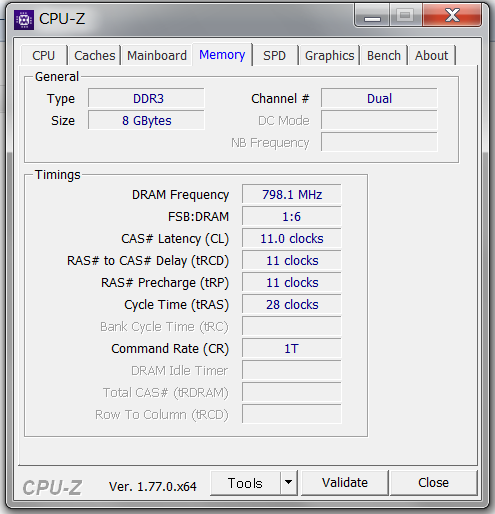
Task: Select the Mainboard tab
Action: pos(157,55)
